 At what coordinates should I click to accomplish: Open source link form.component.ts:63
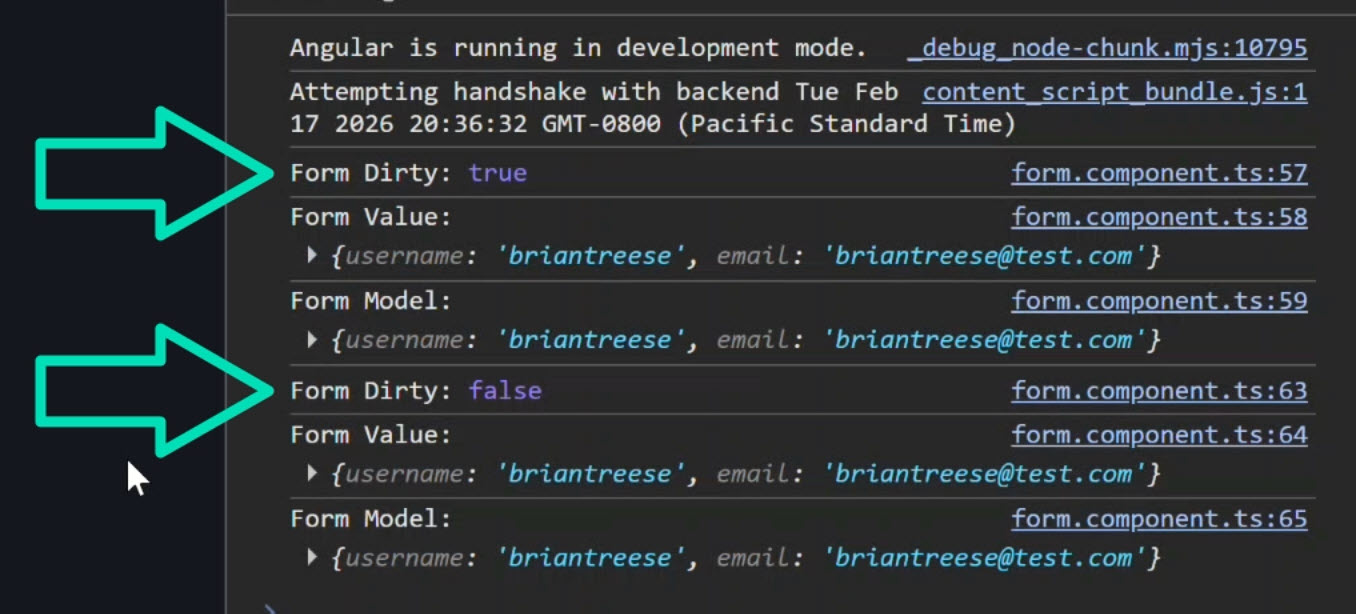coord(1158,390)
